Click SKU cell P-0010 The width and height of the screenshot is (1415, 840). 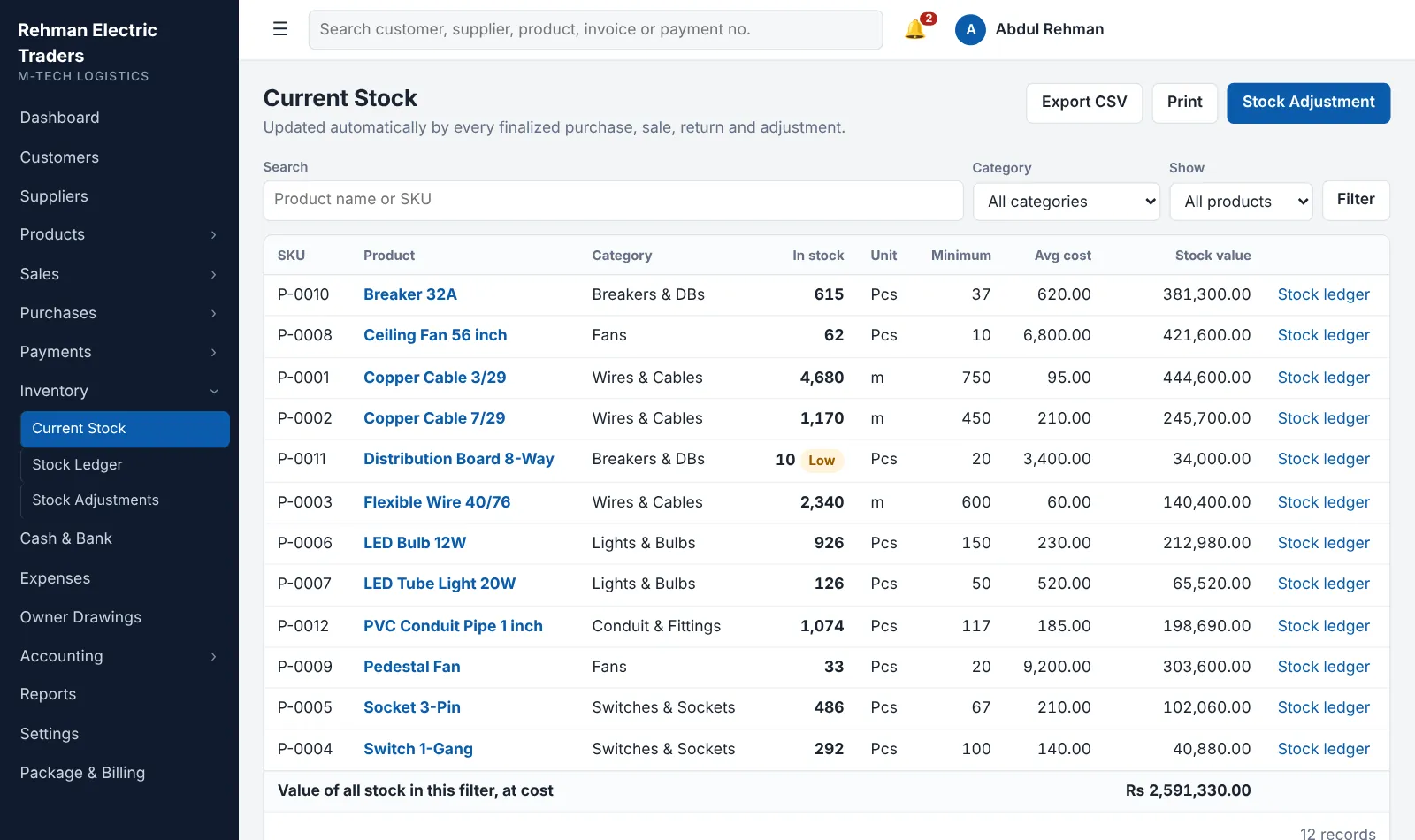click(x=303, y=294)
